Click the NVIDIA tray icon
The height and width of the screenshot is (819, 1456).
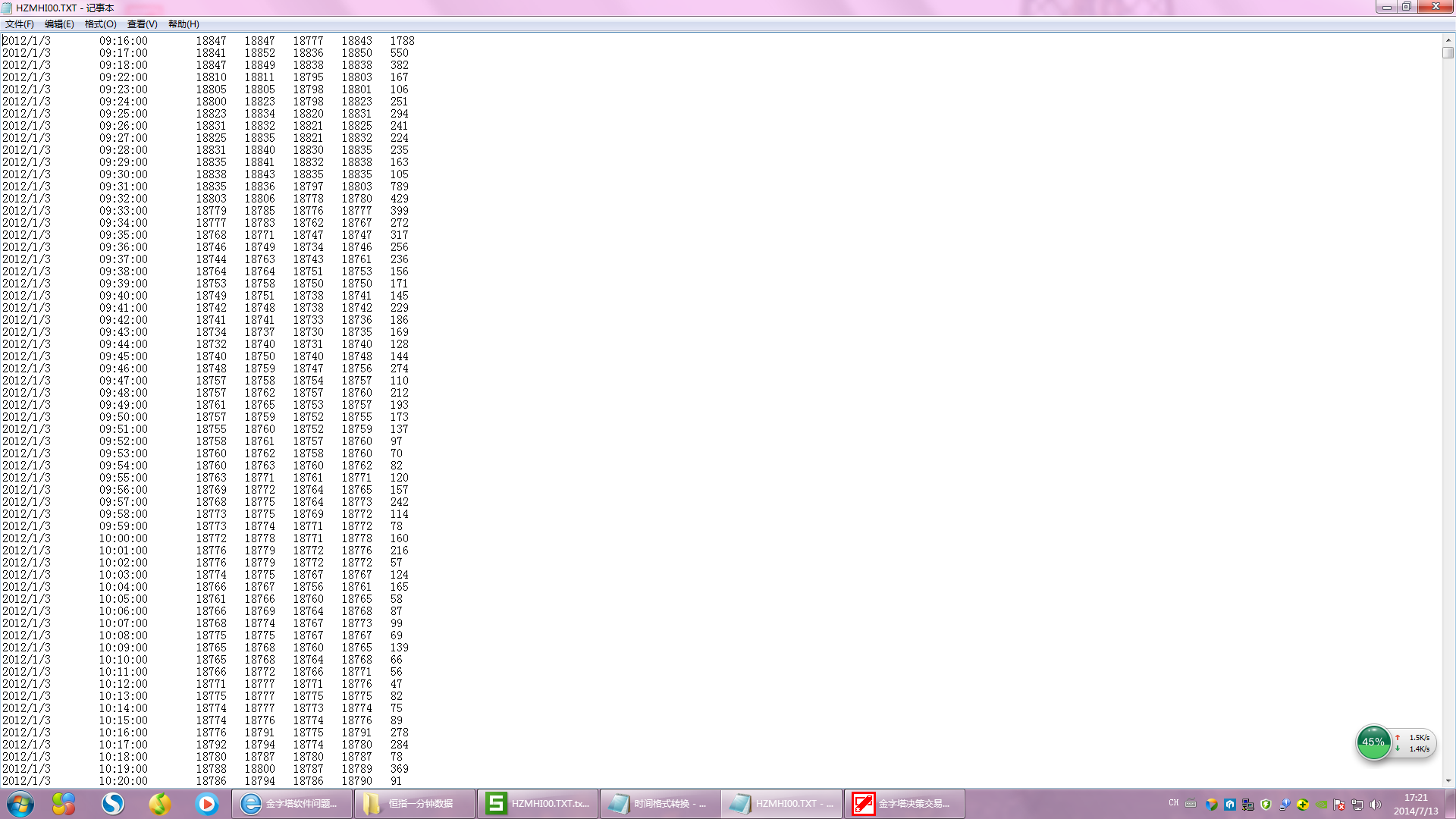pos(1321,805)
